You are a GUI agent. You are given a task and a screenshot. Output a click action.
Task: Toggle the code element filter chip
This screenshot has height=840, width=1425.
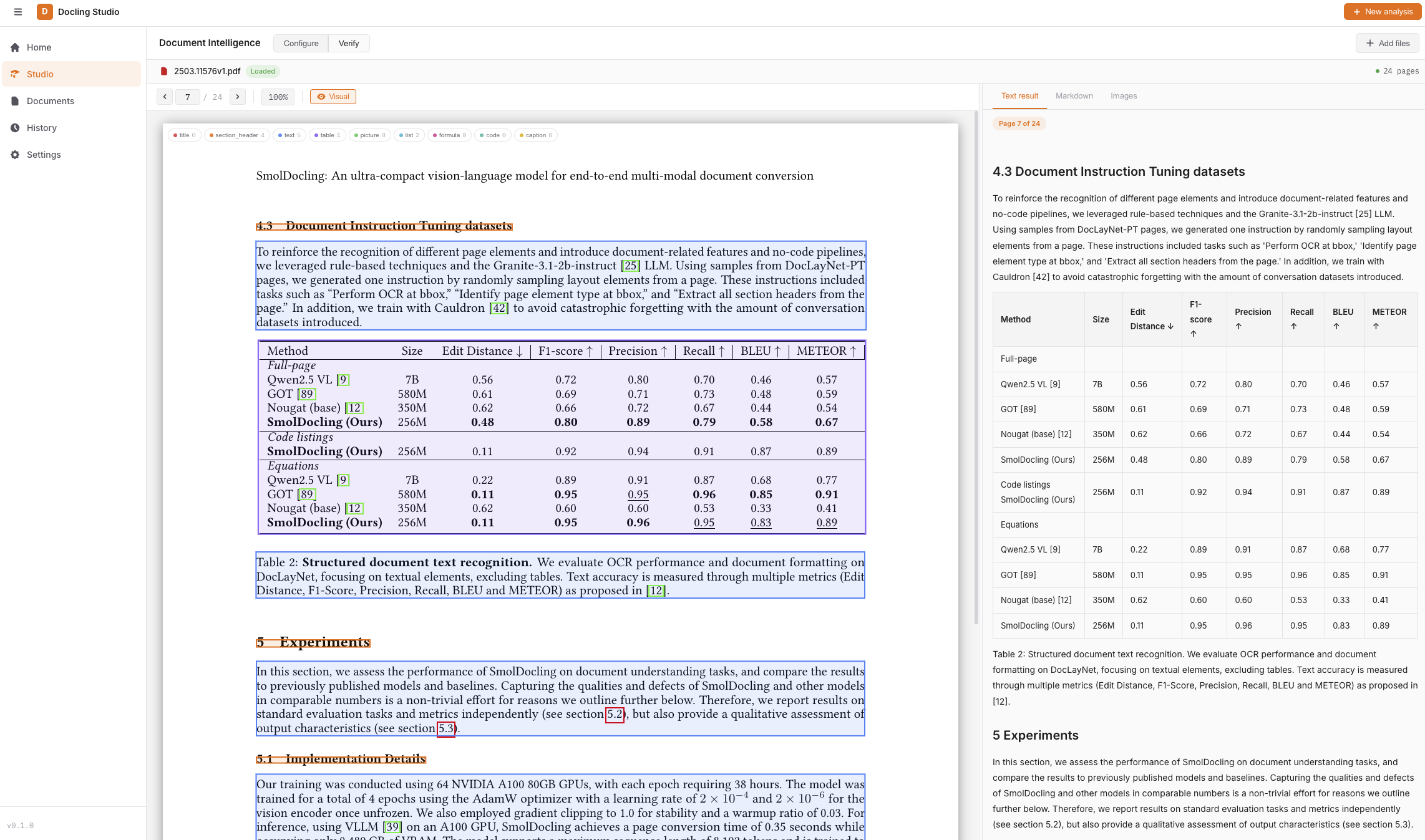pyautogui.click(x=494, y=135)
